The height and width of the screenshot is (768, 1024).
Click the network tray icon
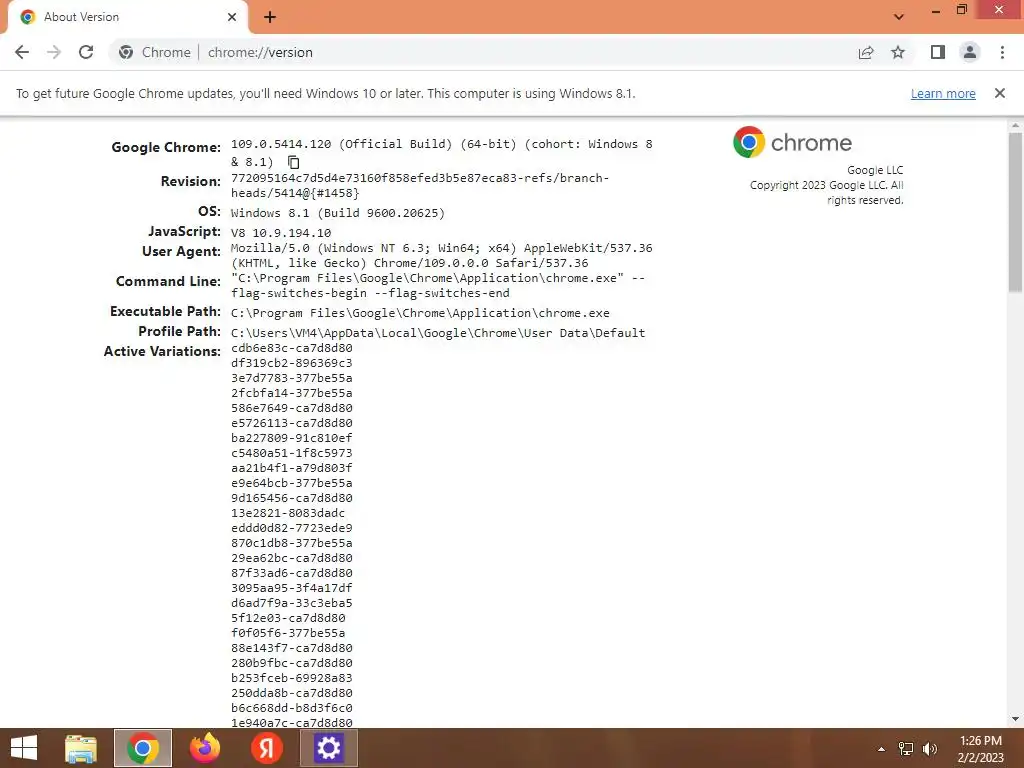pyautogui.click(x=906, y=749)
